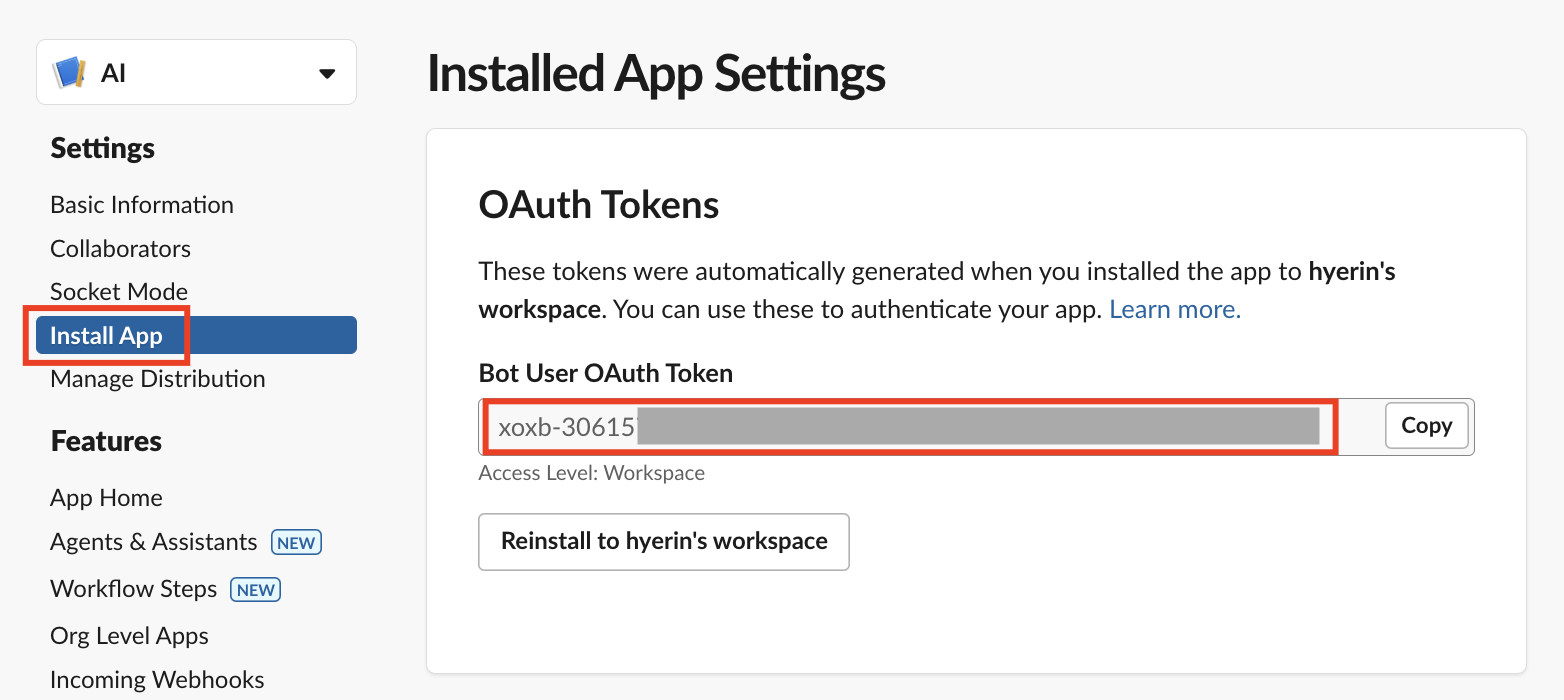1564x700 pixels.
Task: Click the AI app icon in the header
Action: tap(68, 71)
